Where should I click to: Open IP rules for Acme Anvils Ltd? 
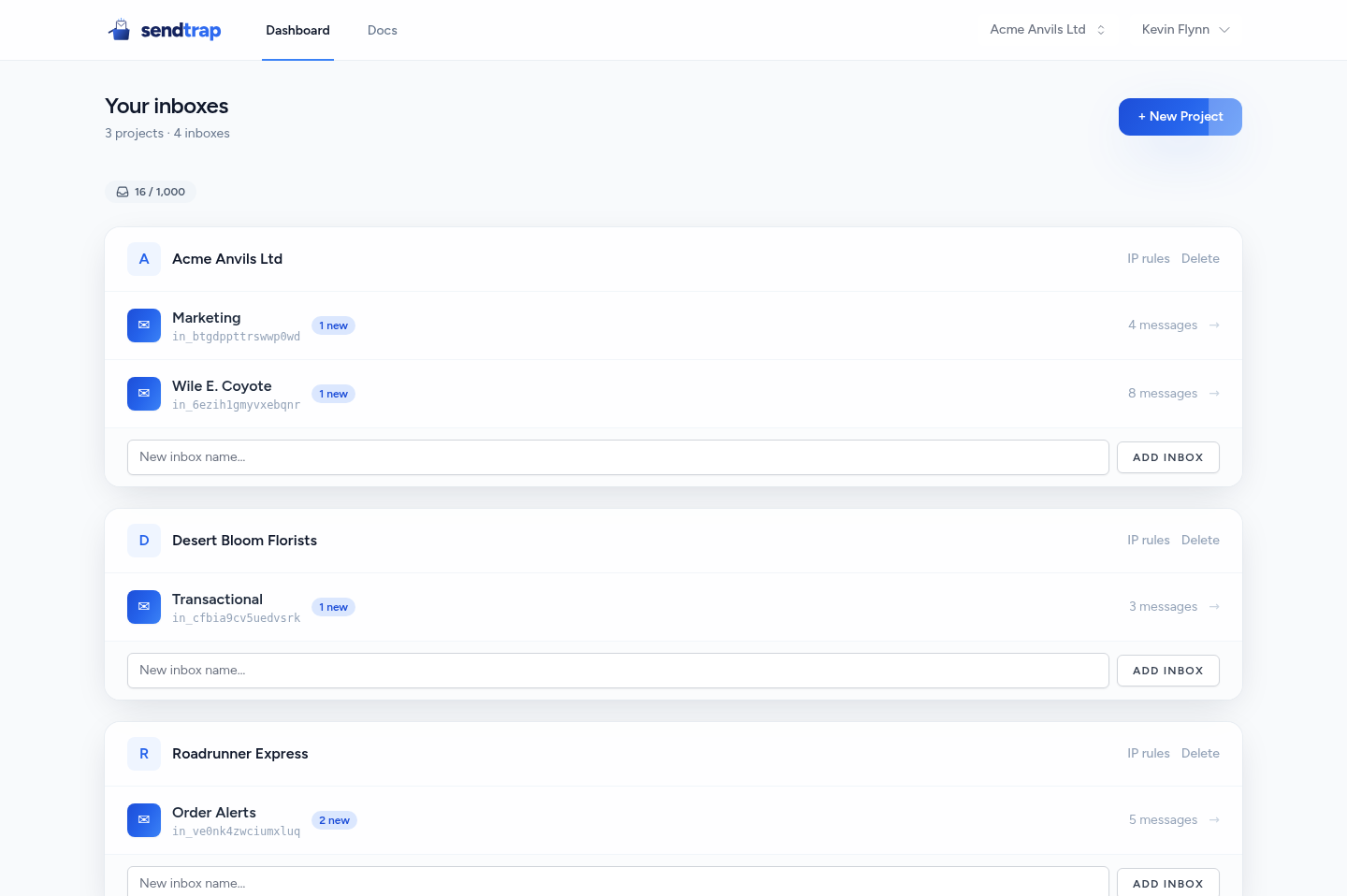1149,259
